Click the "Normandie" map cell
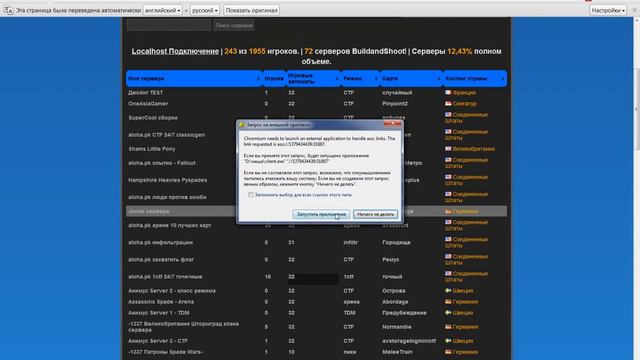 (x=397, y=327)
